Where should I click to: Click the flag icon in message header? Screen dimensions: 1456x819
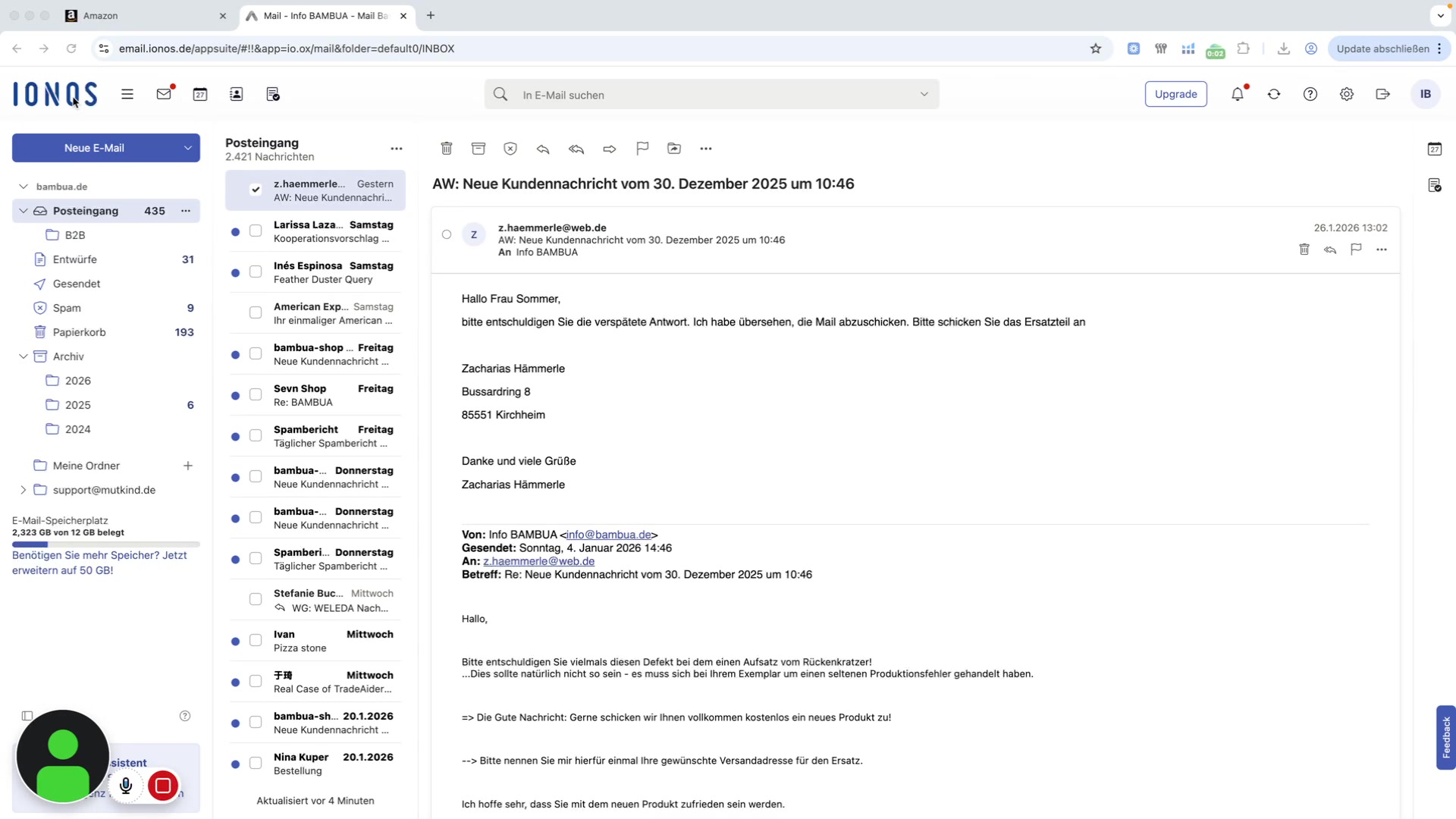coord(1356,249)
